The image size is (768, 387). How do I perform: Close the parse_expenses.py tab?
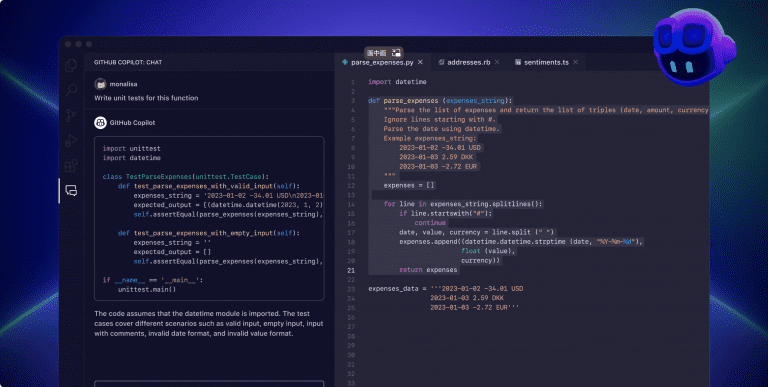(420, 62)
